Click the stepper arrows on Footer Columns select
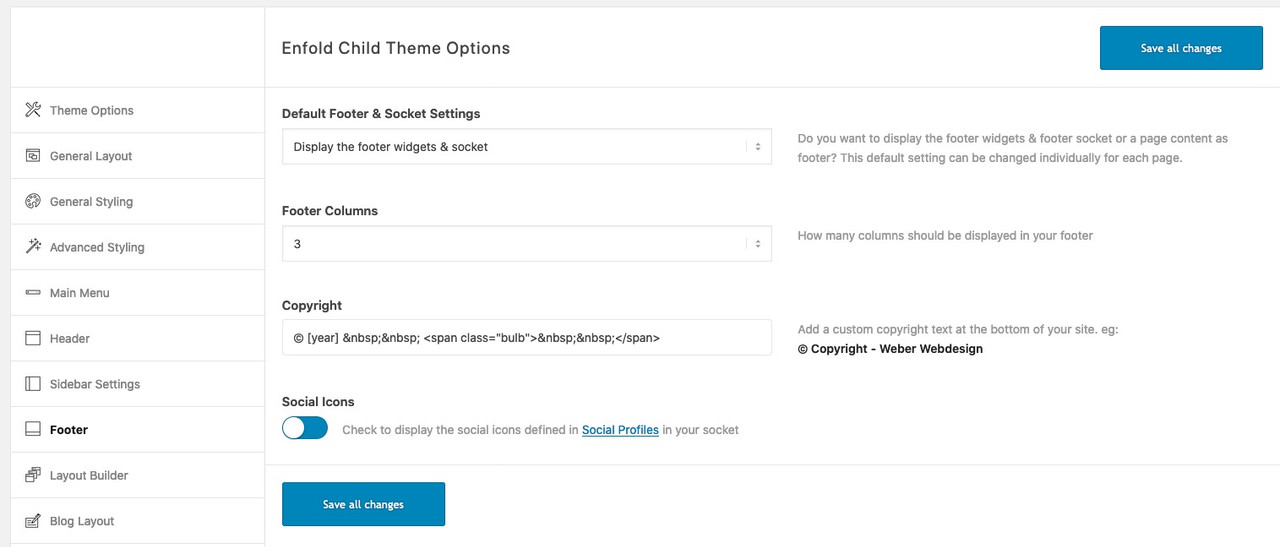Image resolution: width=1280 pixels, height=547 pixels. 758,243
